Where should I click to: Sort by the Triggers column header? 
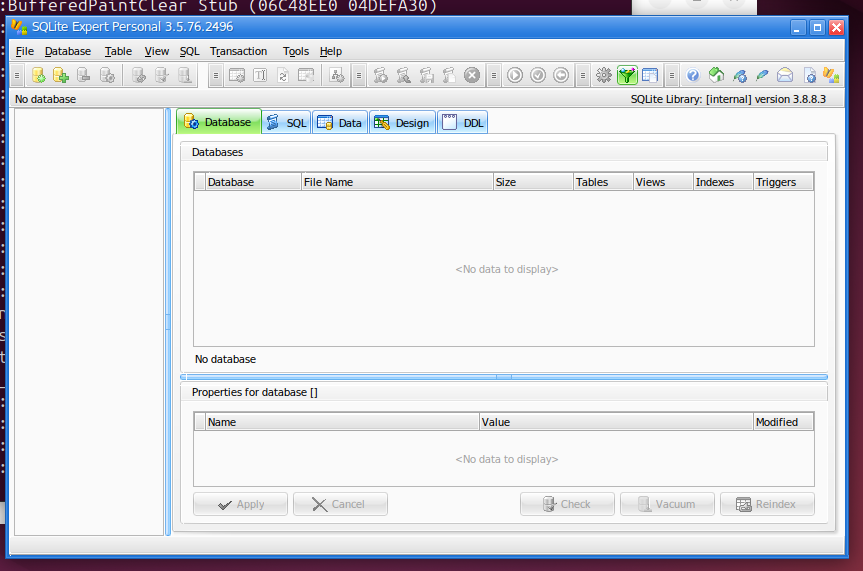pos(783,182)
